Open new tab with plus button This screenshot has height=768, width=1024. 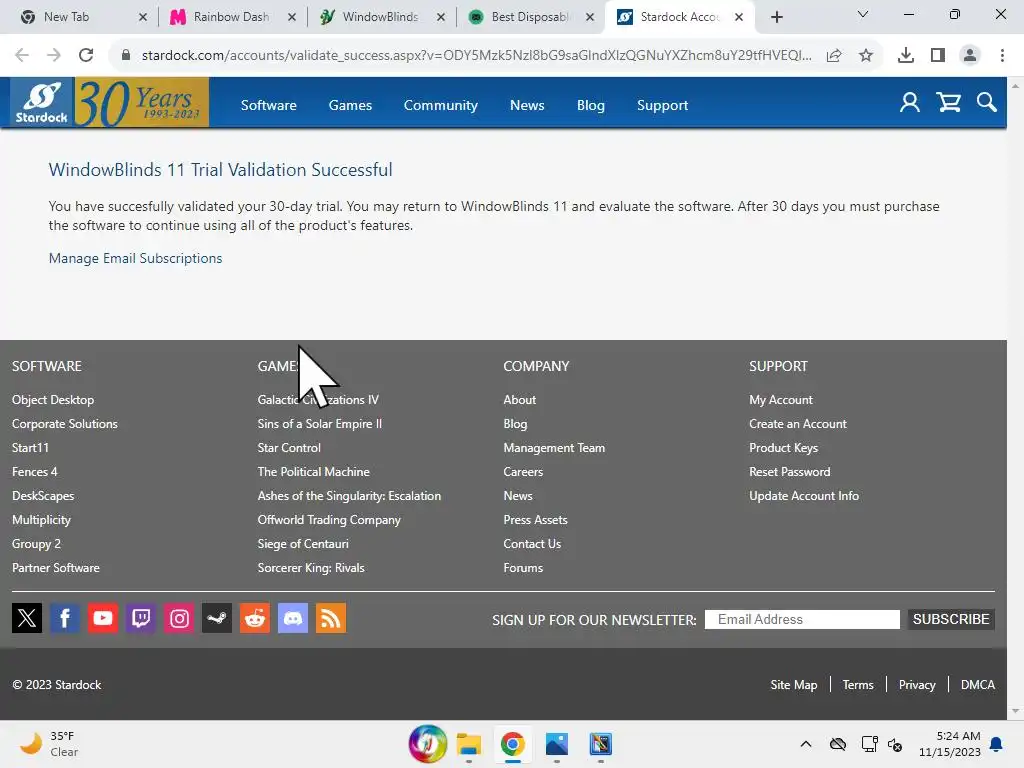pos(776,17)
